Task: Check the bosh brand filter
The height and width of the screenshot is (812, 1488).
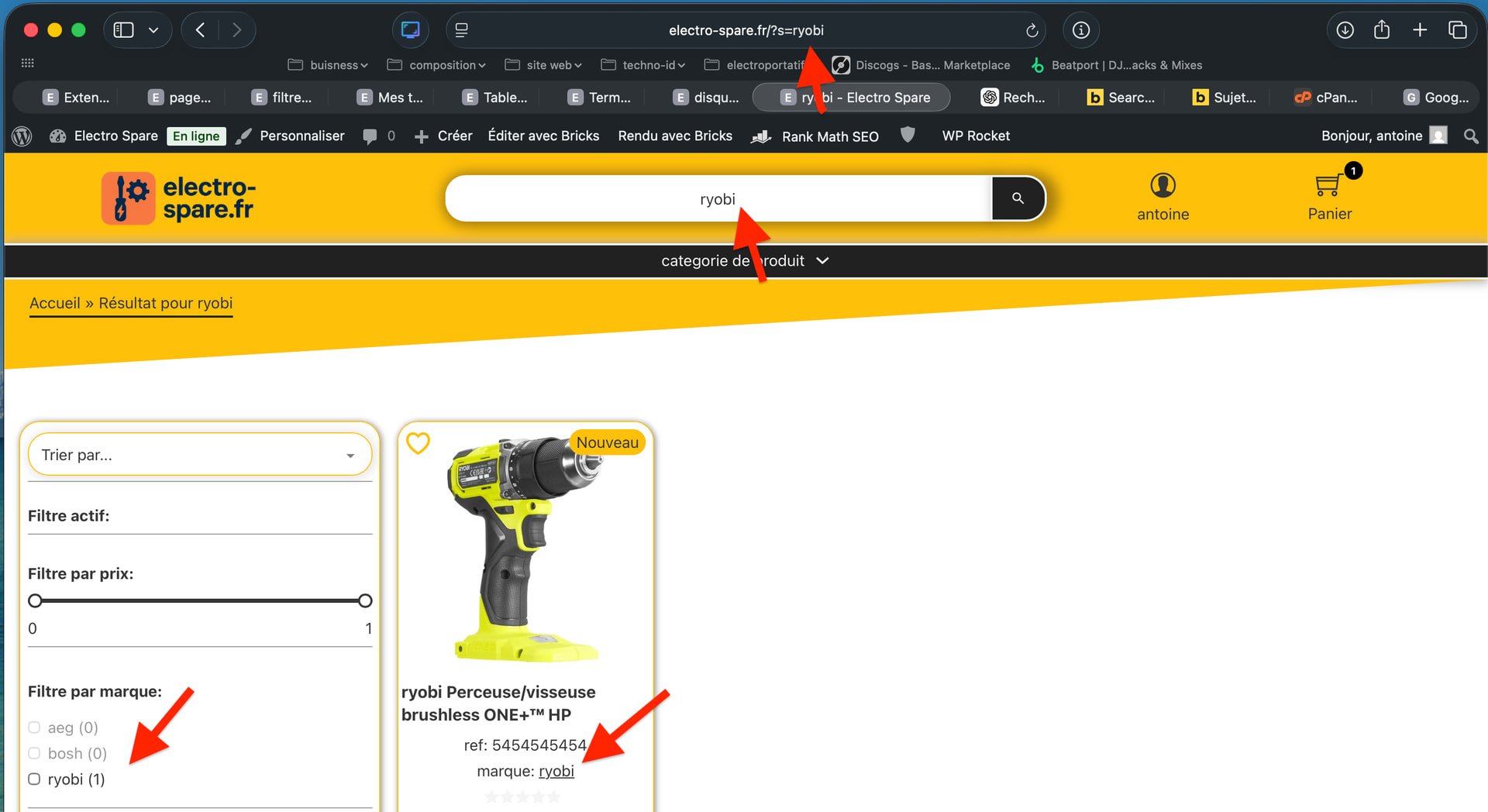Action: (x=34, y=753)
